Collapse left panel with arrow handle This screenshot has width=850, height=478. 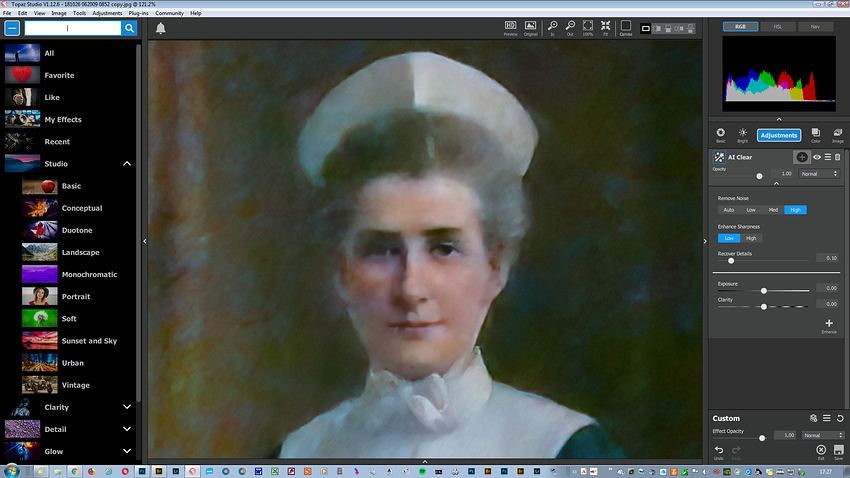pos(145,241)
